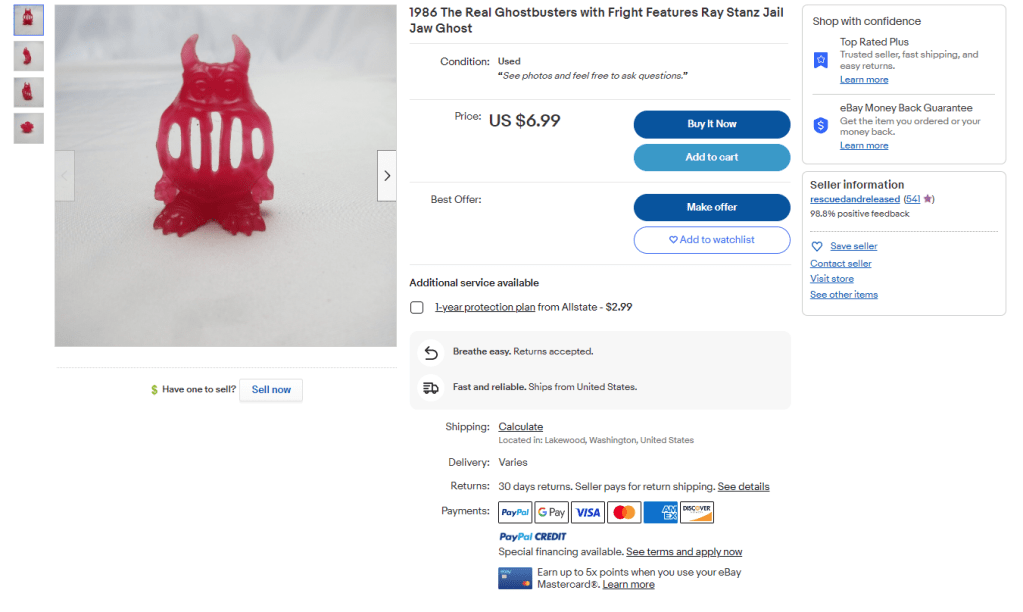Click the Discover card icon
Viewport: 1023px width, 612px height.
(x=697, y=513)
